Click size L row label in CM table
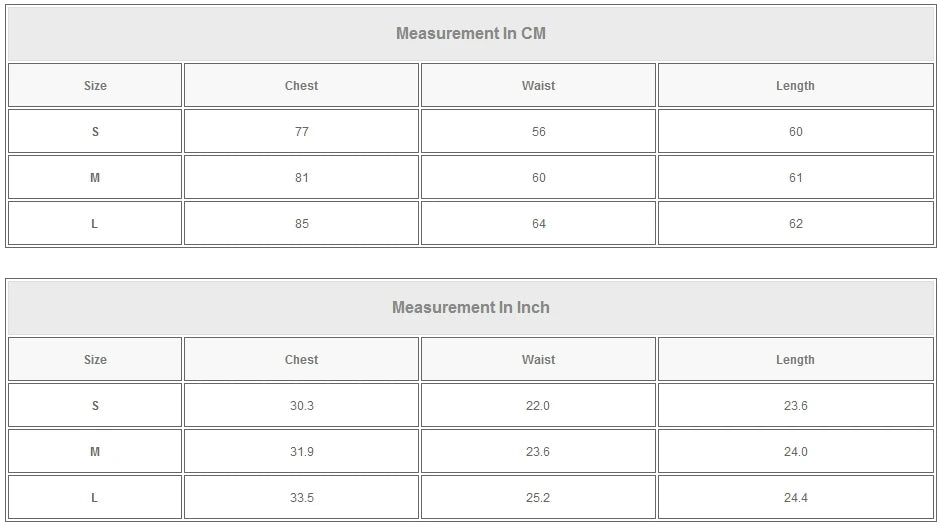Screen dimensions: 940x529 tap(95, 224)
